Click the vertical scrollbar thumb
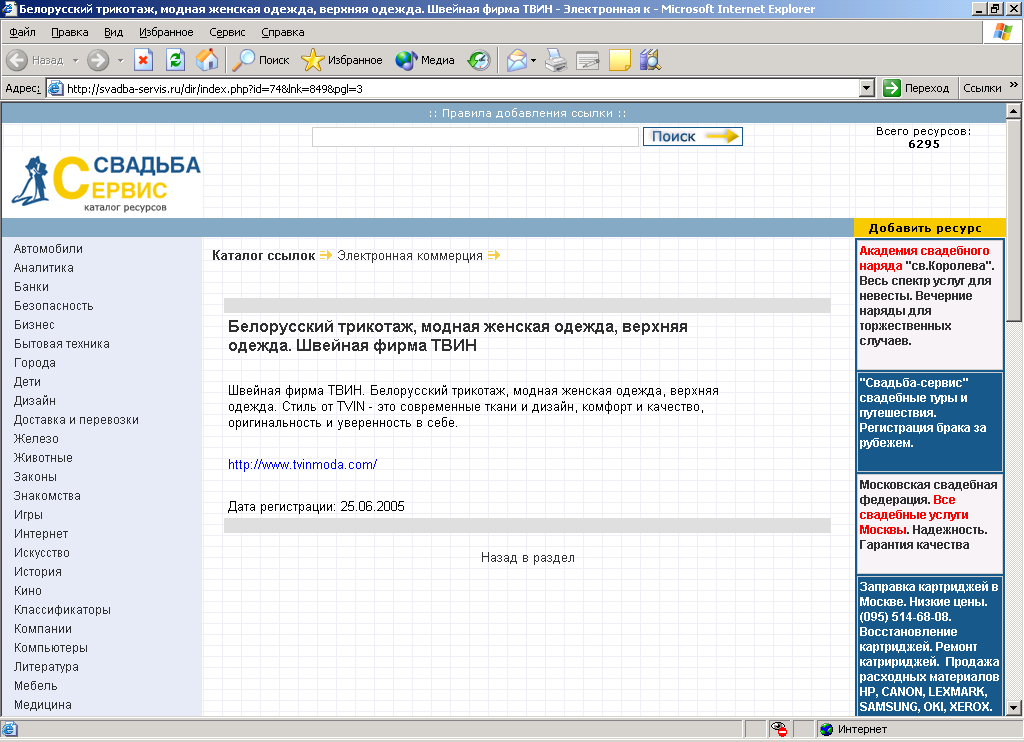Screen dimensions: 1024x742 point(1014,220)
